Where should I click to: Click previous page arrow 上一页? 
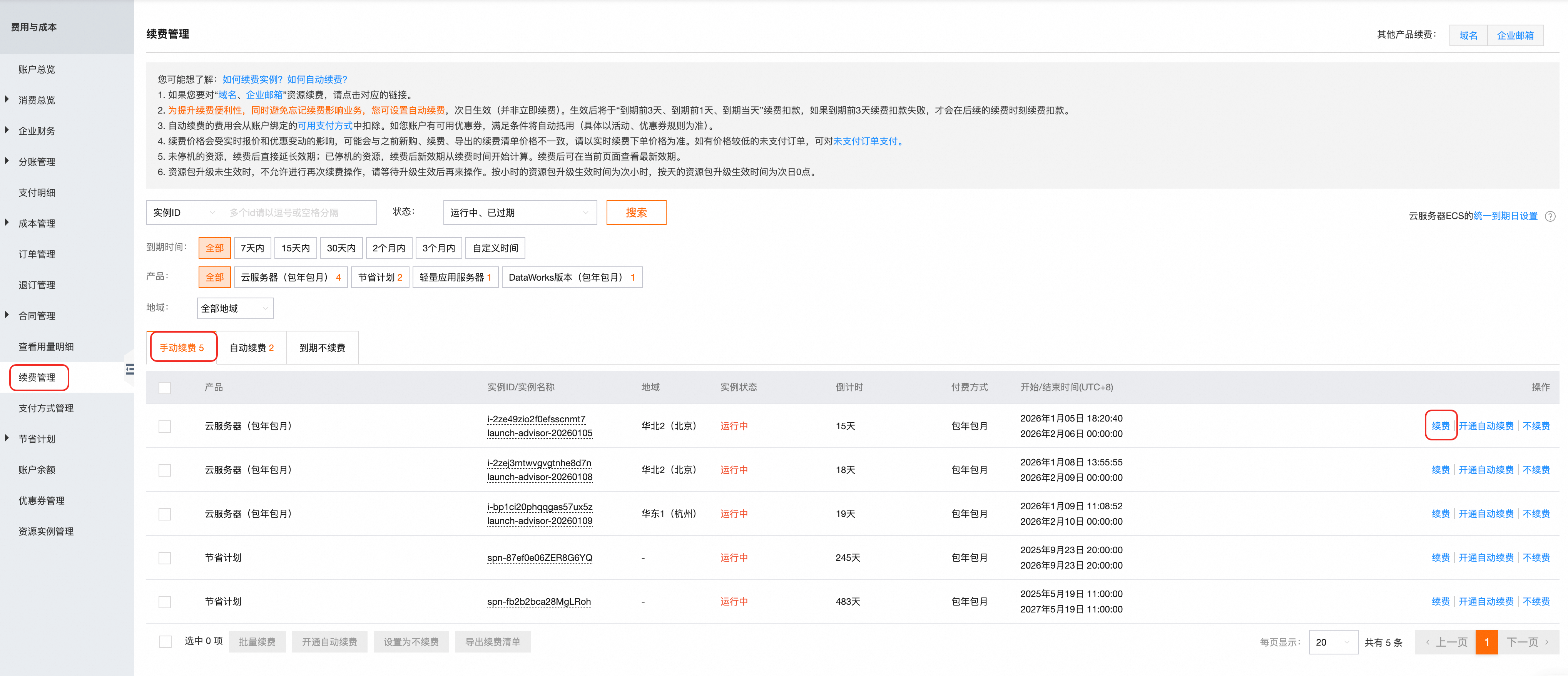pyautogui.click(x=1445, y=642)
